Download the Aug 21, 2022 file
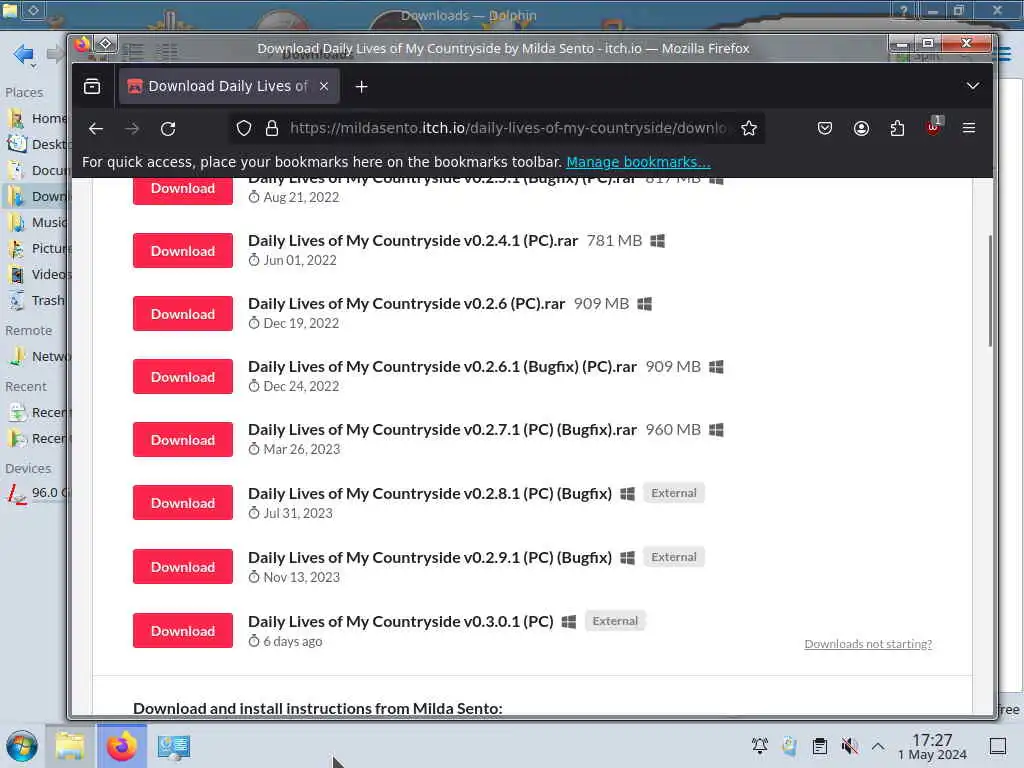The width and height of the screenshot is (1024, 768). point(183,189)
